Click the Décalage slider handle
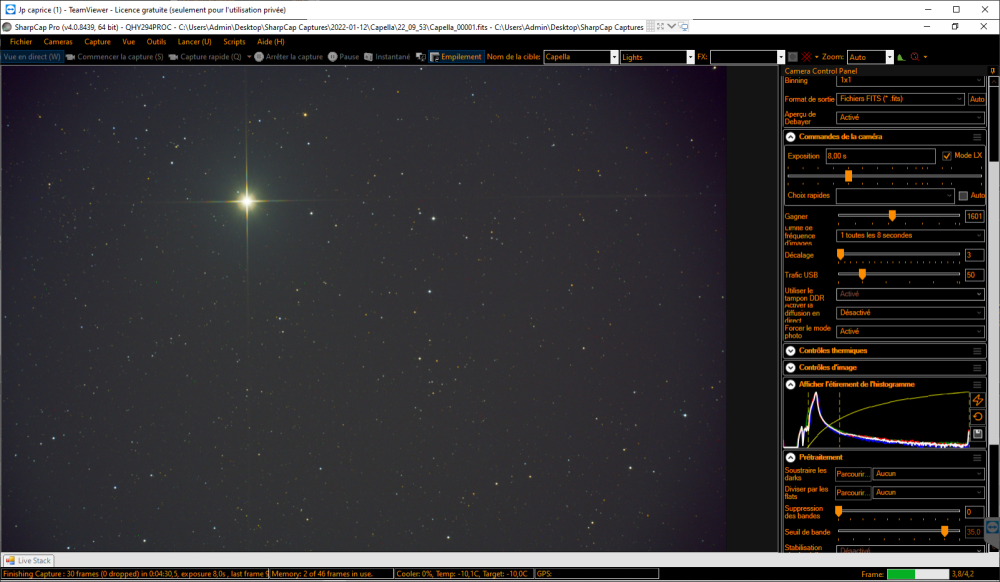Screen dimensions: 1000x582 pos(841,254)
